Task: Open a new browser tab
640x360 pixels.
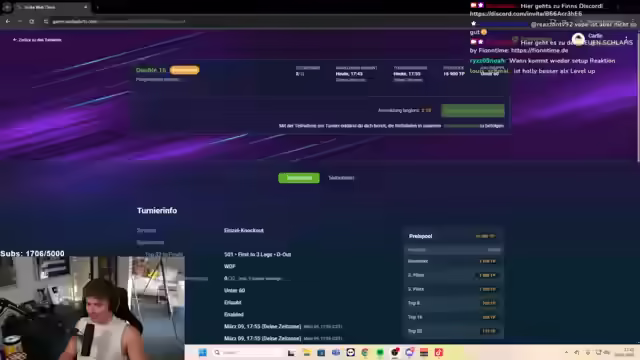Action: [98, 7]
